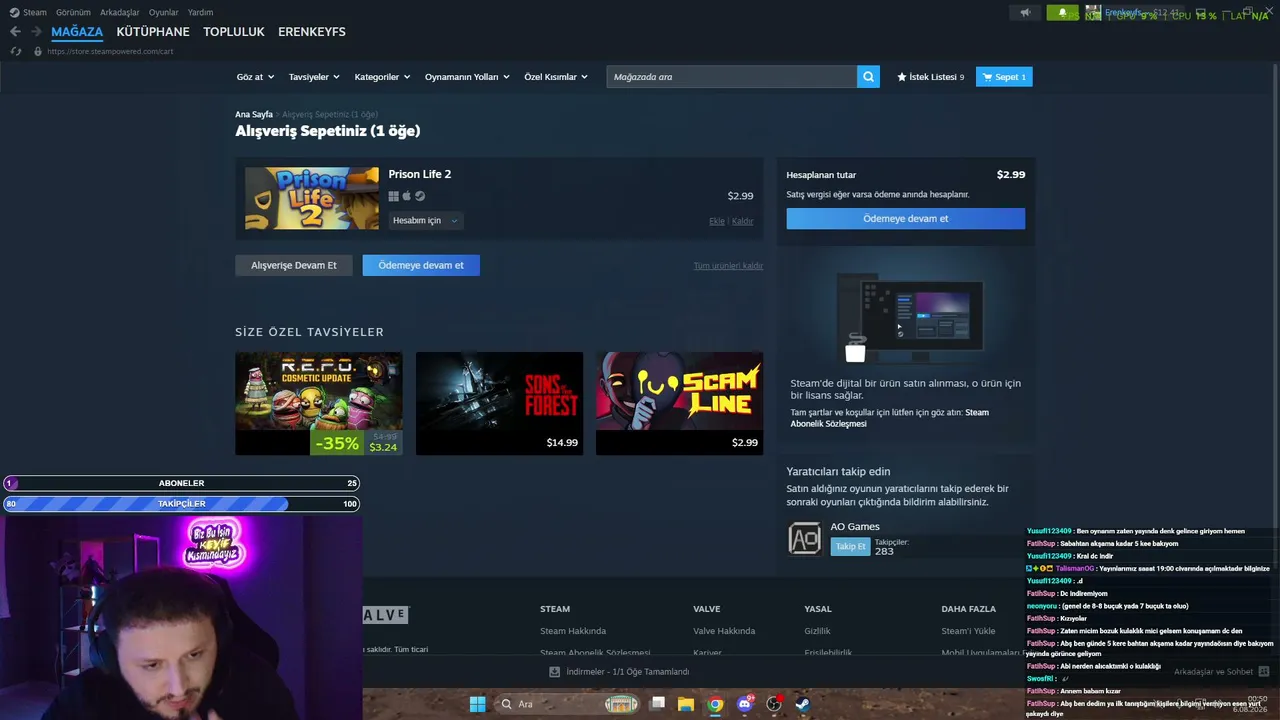Click the Steam logo in the title bar
This screenshot has height=720, width=1280.
14,12
